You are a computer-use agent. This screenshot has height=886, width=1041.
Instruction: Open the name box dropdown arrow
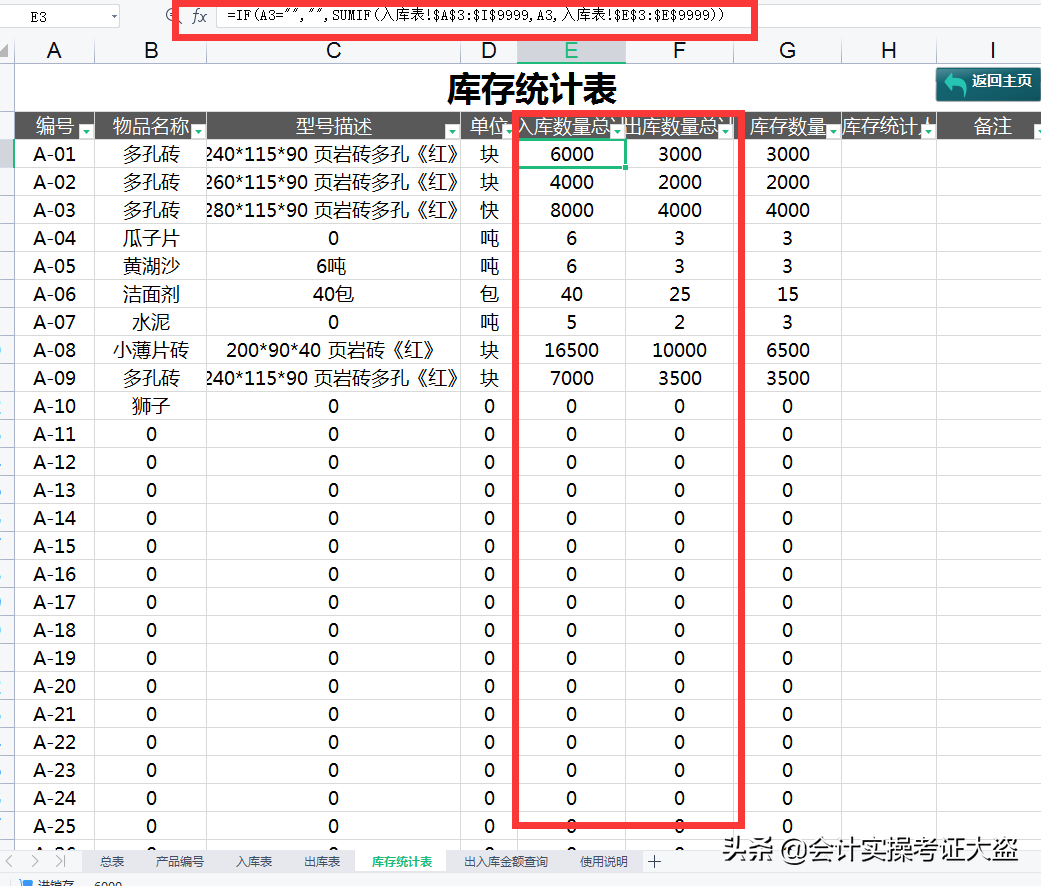pyautogui.click(x=114, y=17)
